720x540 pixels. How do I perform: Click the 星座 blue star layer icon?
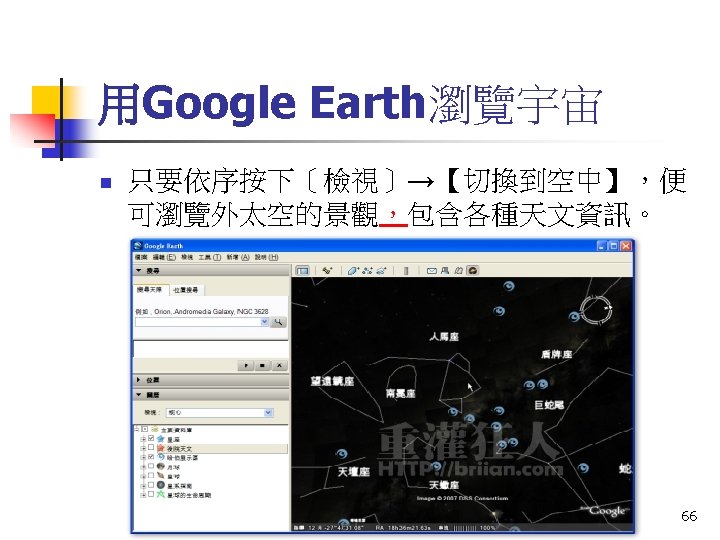pyautogui.click(x=161, y=439)
